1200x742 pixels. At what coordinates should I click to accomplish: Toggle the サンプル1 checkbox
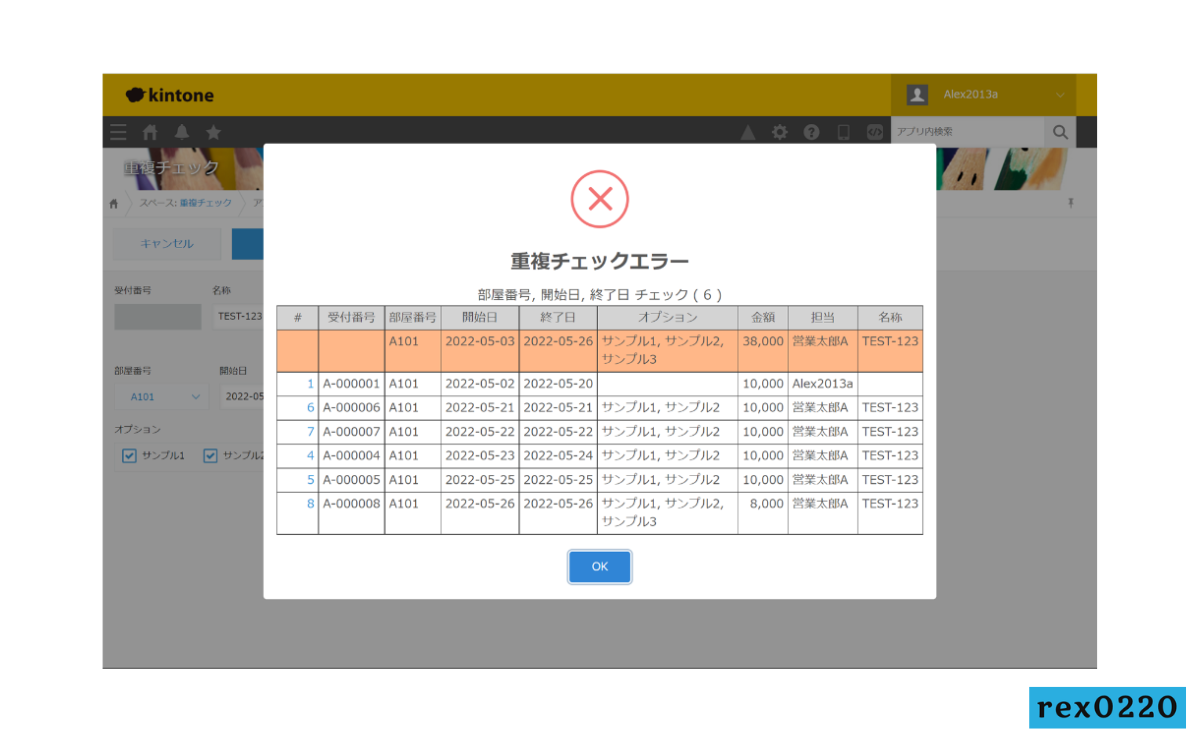(129, 456)
